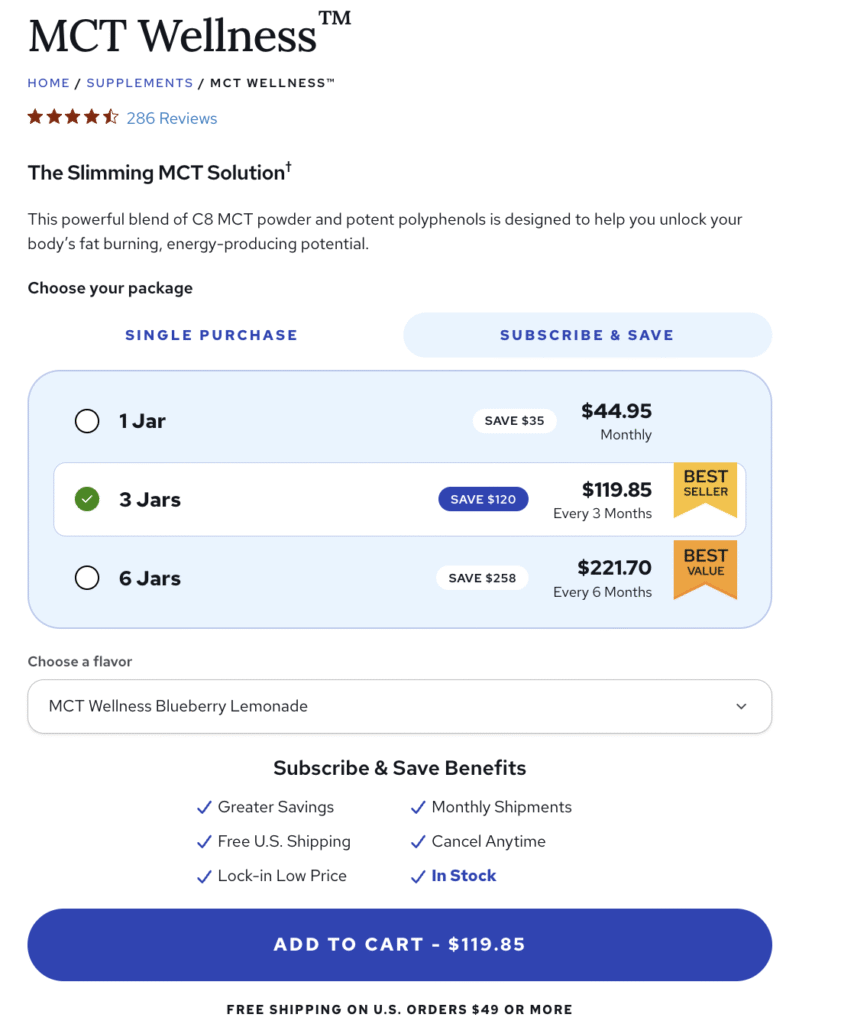Switch to Subscribe & Save tab
Viewport: 854px width, 1024px height.
(587, 335)
